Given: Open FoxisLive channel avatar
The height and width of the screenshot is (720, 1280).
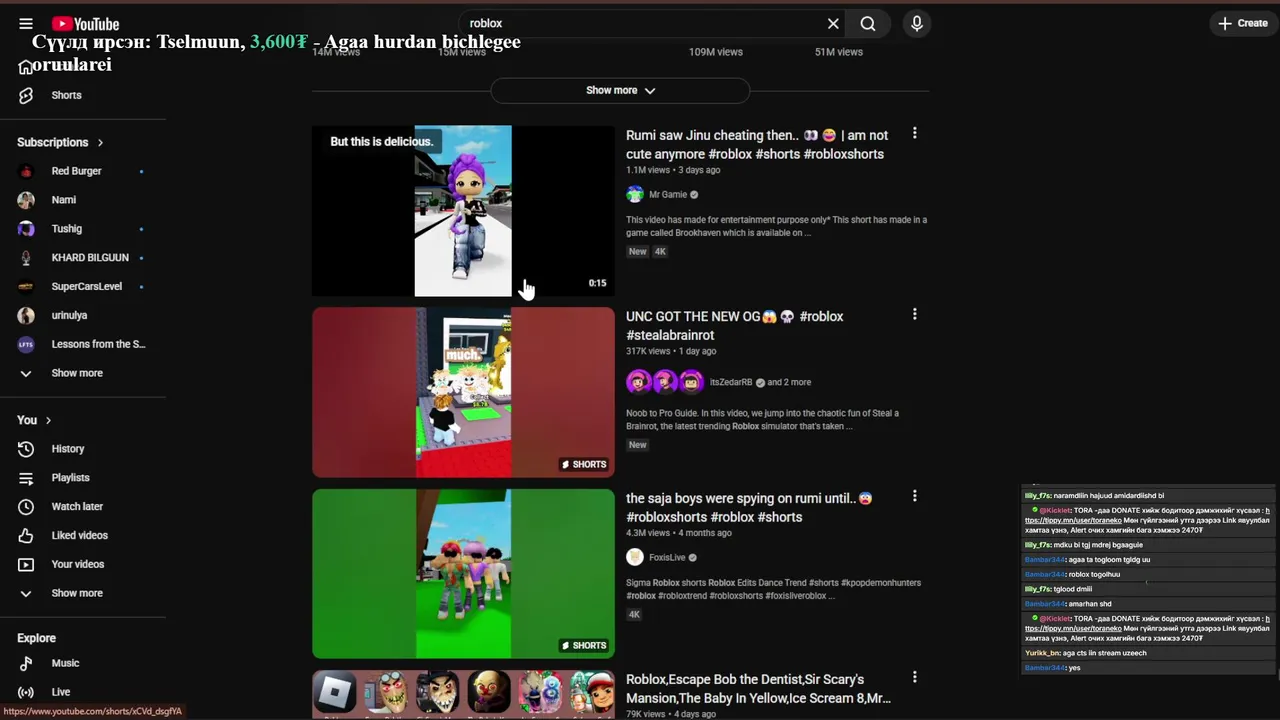Looking at the screenshot, I should click(x=635, y=558).
